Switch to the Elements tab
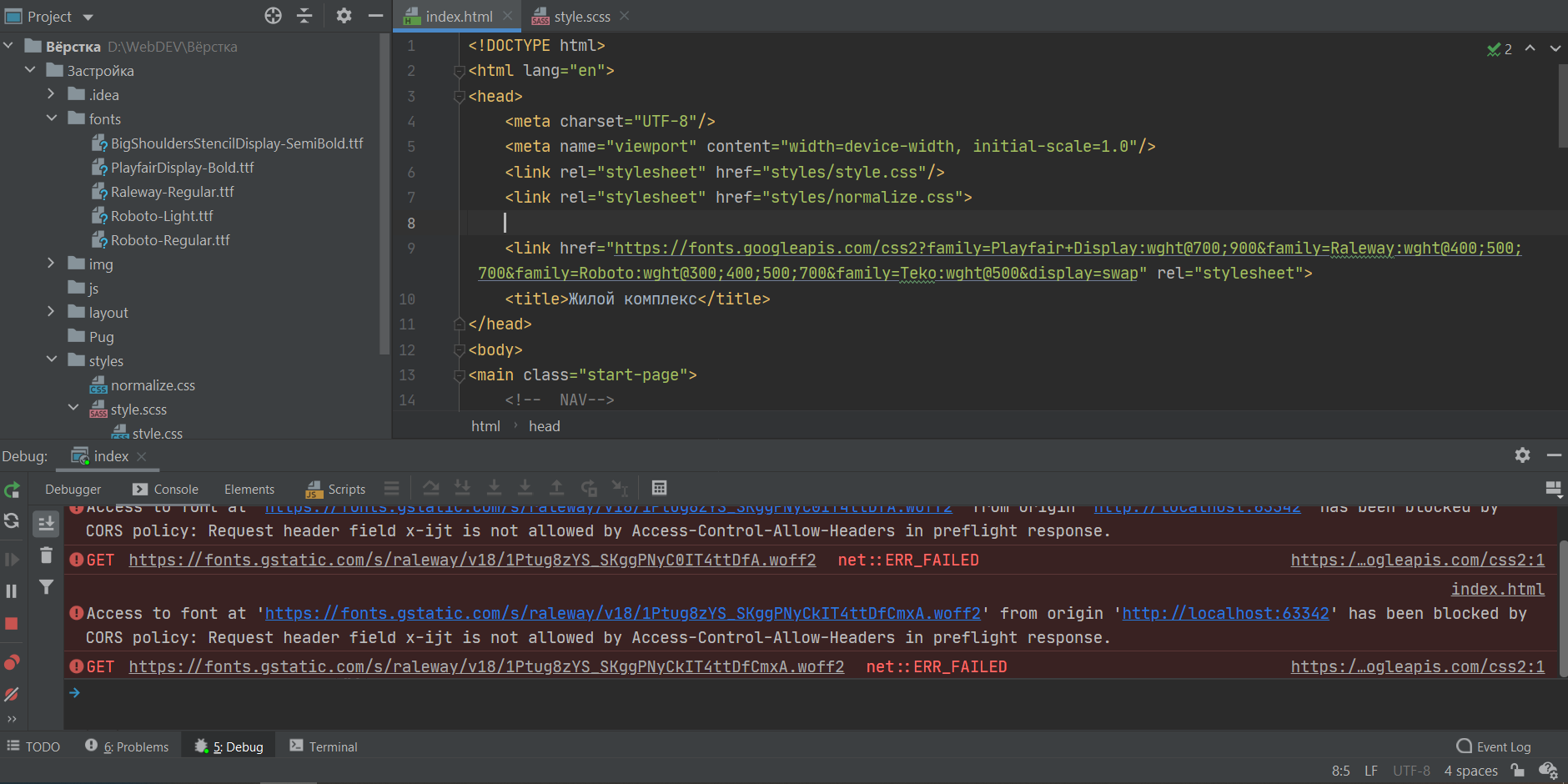This screenshot has width=1568, height=784. (249, 490)
